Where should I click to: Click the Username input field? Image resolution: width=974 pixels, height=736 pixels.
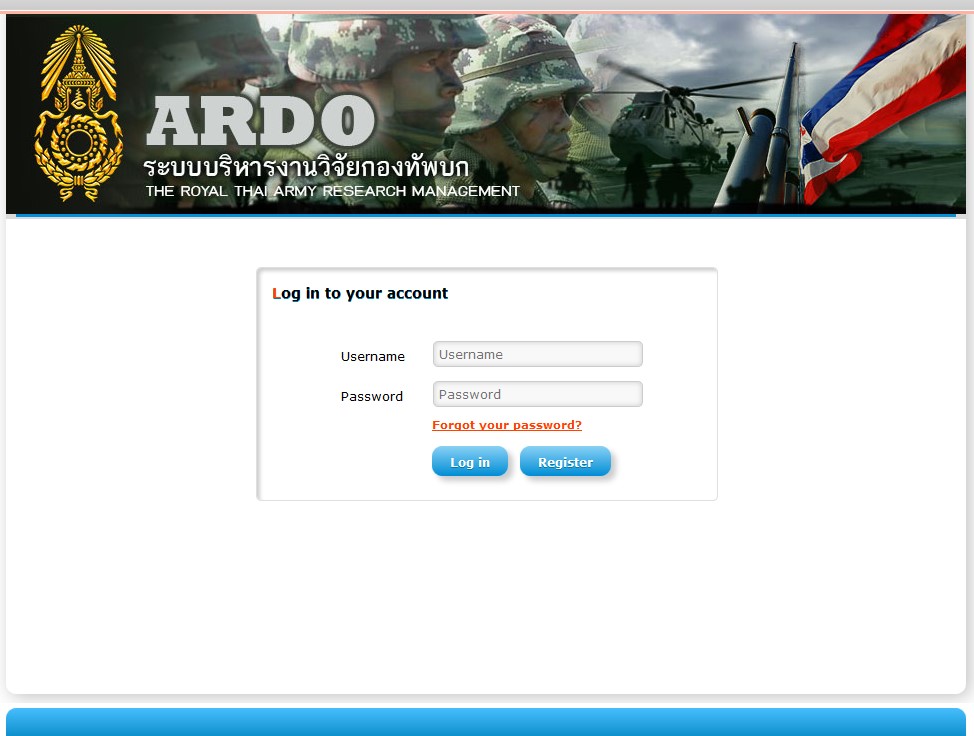point(537,354)
